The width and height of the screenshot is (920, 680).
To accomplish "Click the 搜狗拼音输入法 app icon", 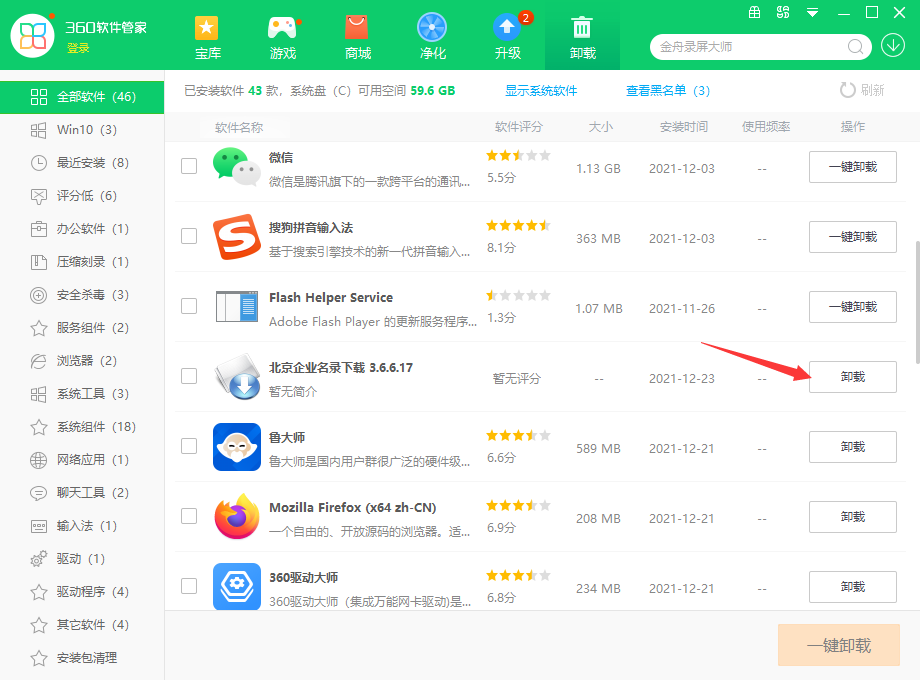I will [x=236, y=236].
